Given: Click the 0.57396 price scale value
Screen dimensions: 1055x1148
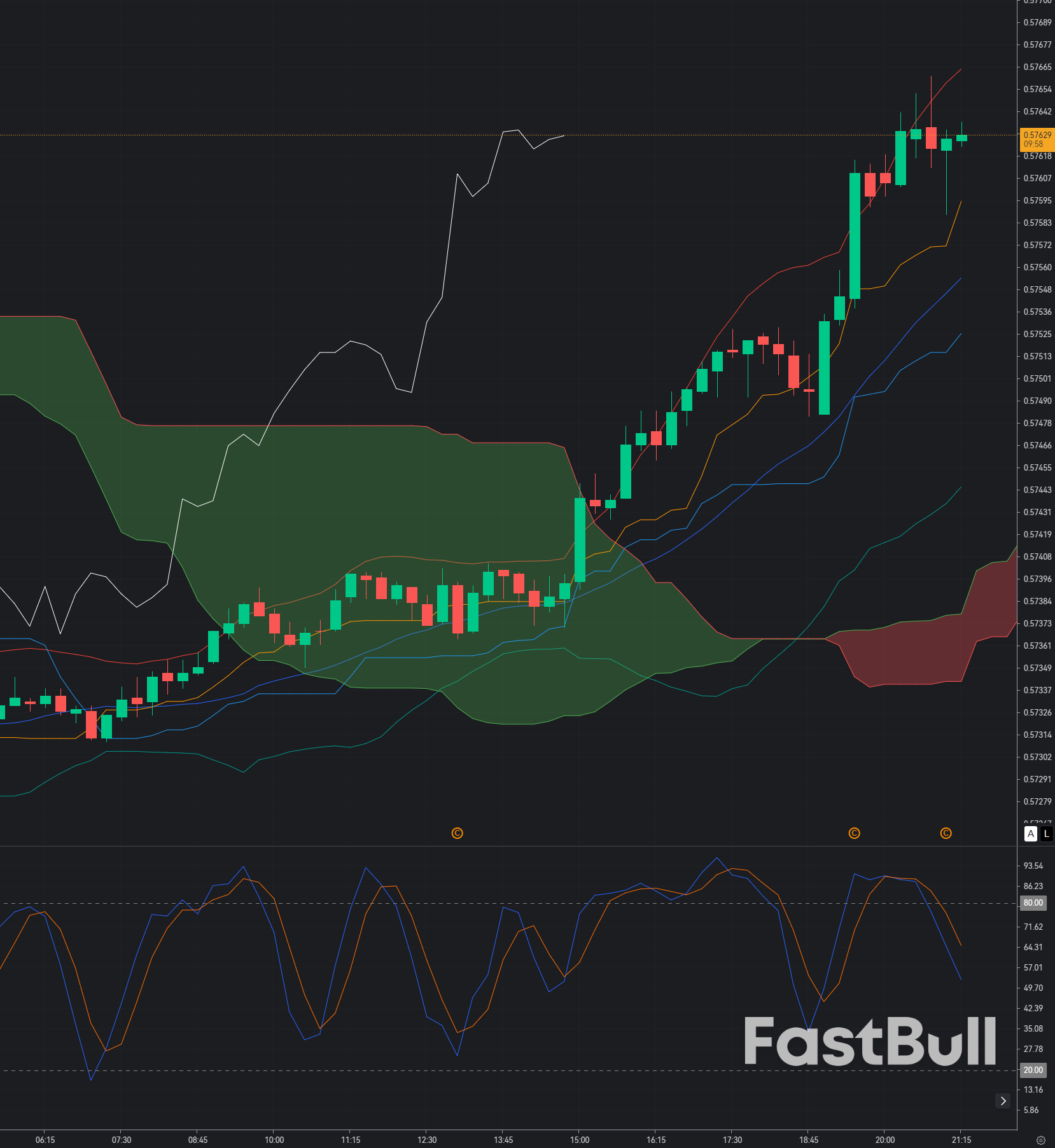Looking at the screenshot, I should click(1037, 579).
